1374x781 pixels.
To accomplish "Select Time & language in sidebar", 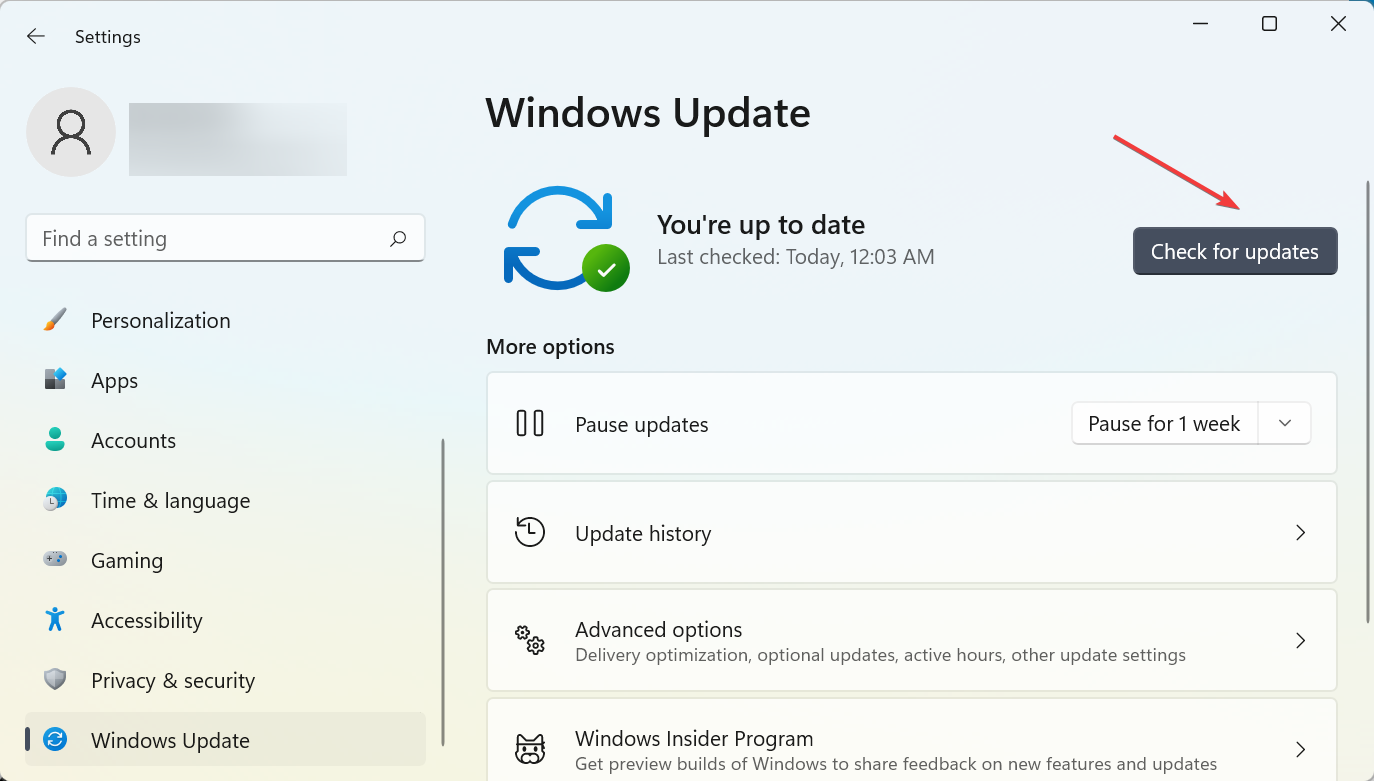I will pos(225,500).
